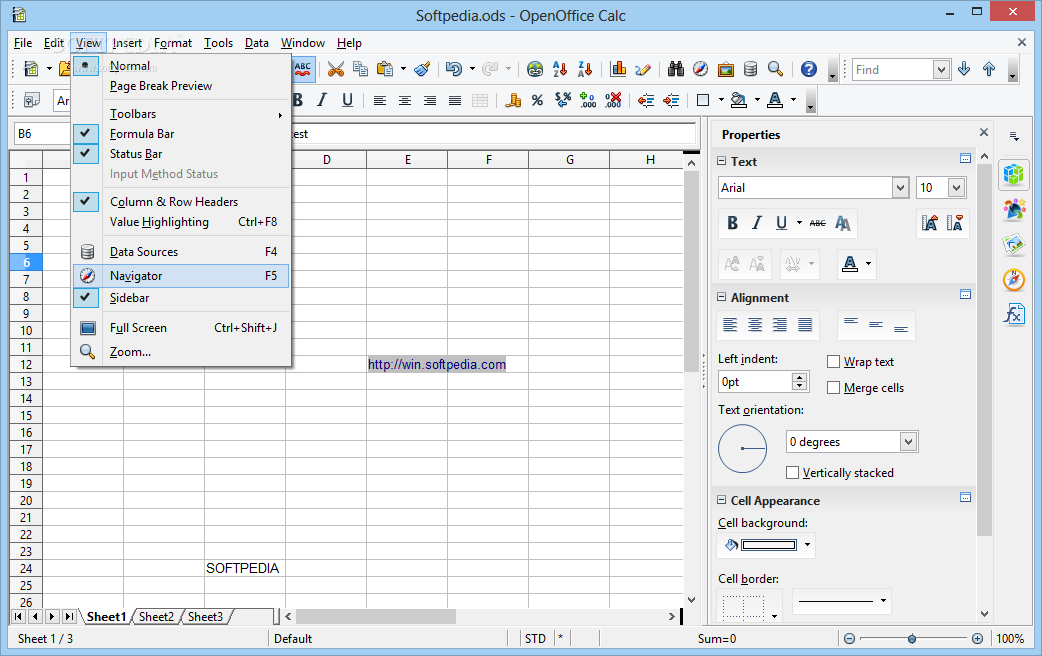The image size is (1042, 656).
Task: Open the sidebar Navigator compass icon
Action: tap(1013, 279)
